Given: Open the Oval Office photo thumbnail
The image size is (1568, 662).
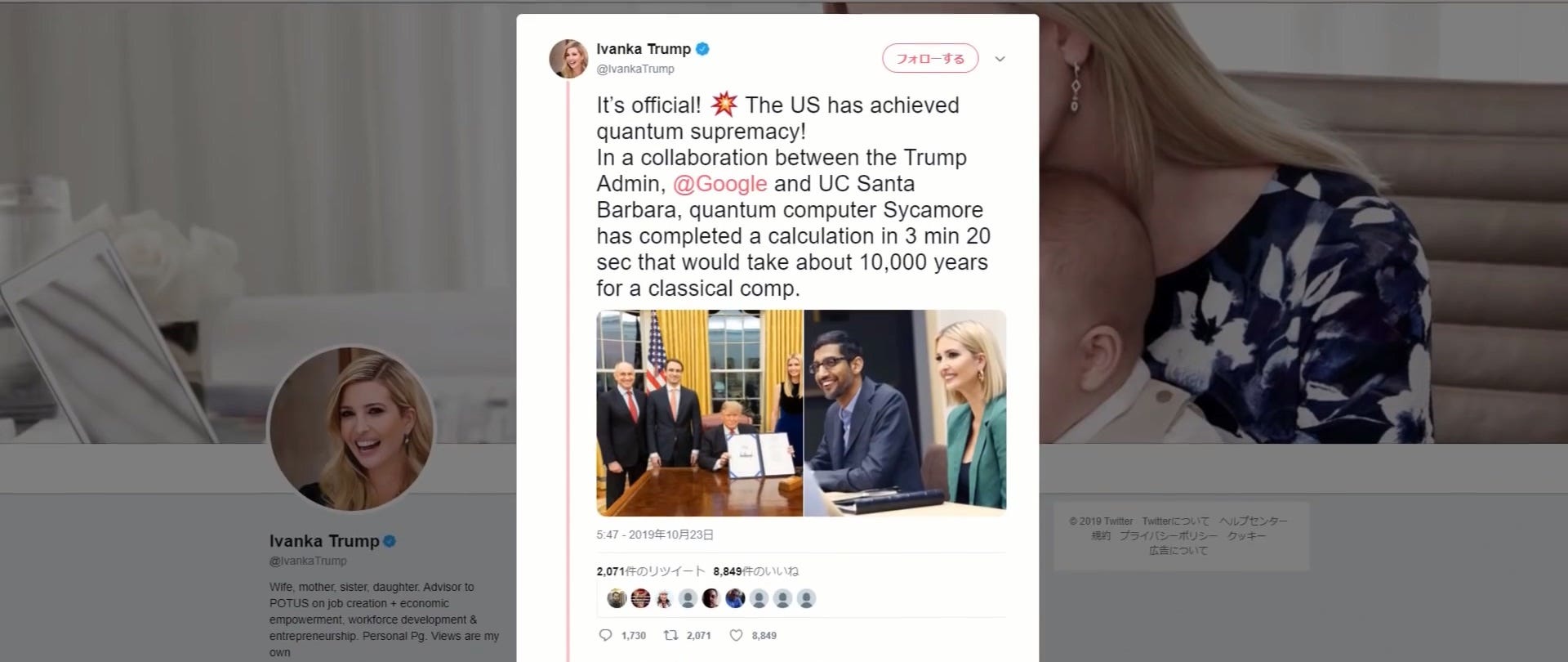Looking at the screenshot, I should [x=700, y=413].
